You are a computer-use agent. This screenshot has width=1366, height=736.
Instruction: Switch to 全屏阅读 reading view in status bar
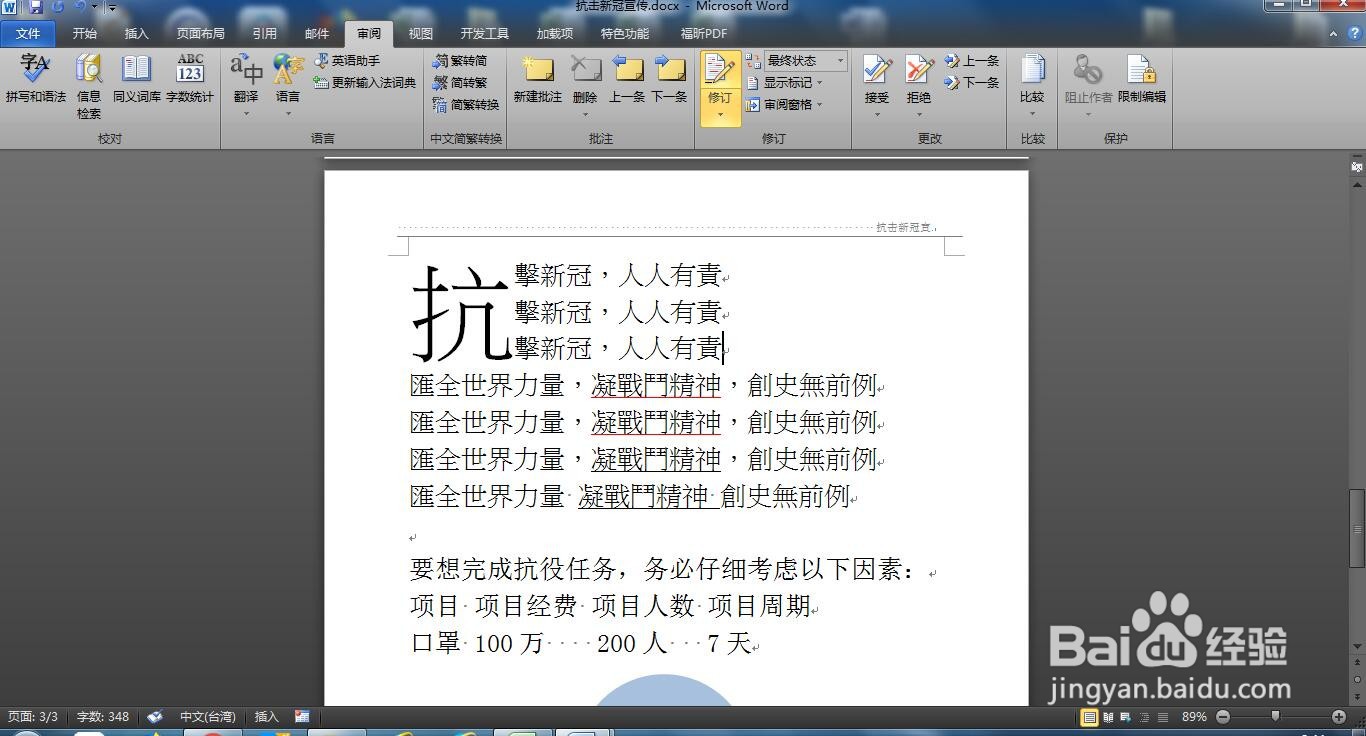pos(1108,717)
